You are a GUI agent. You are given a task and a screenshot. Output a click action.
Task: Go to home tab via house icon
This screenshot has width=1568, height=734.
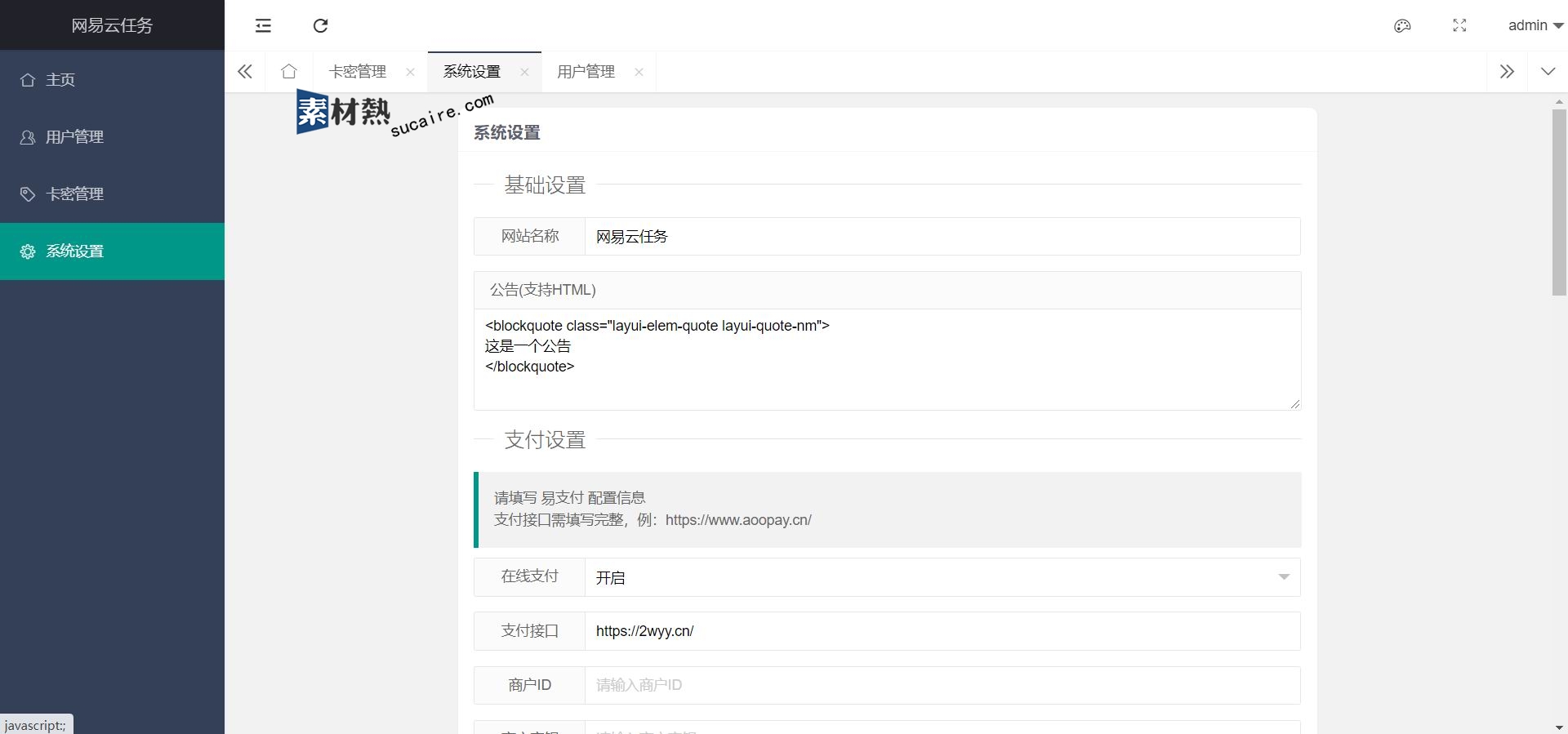pos(288,71)
